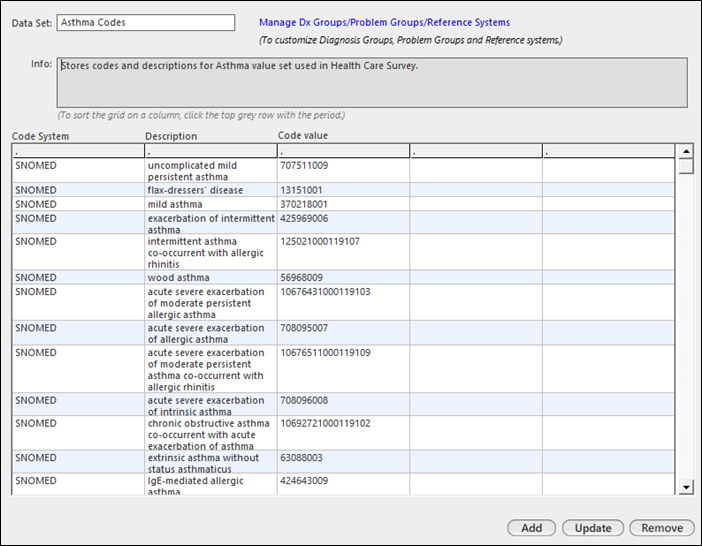Click the grid scrollbar up arrow

click(x=686, y=151)
